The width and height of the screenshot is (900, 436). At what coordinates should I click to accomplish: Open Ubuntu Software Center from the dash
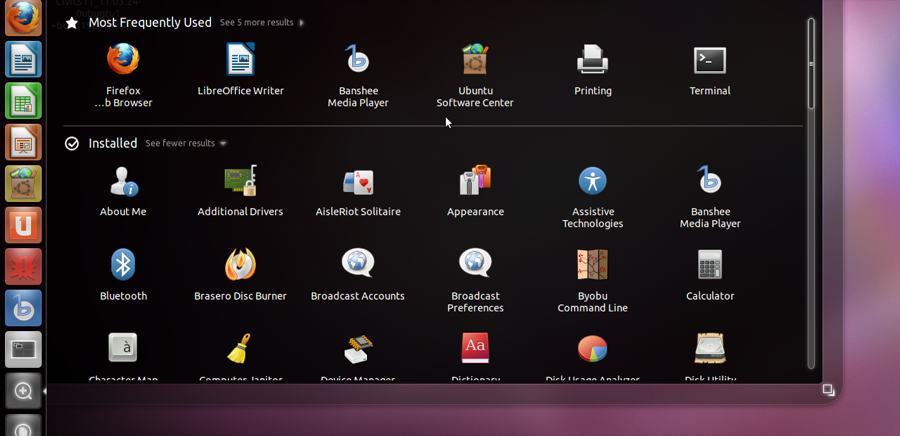click(x=475, y=75)
